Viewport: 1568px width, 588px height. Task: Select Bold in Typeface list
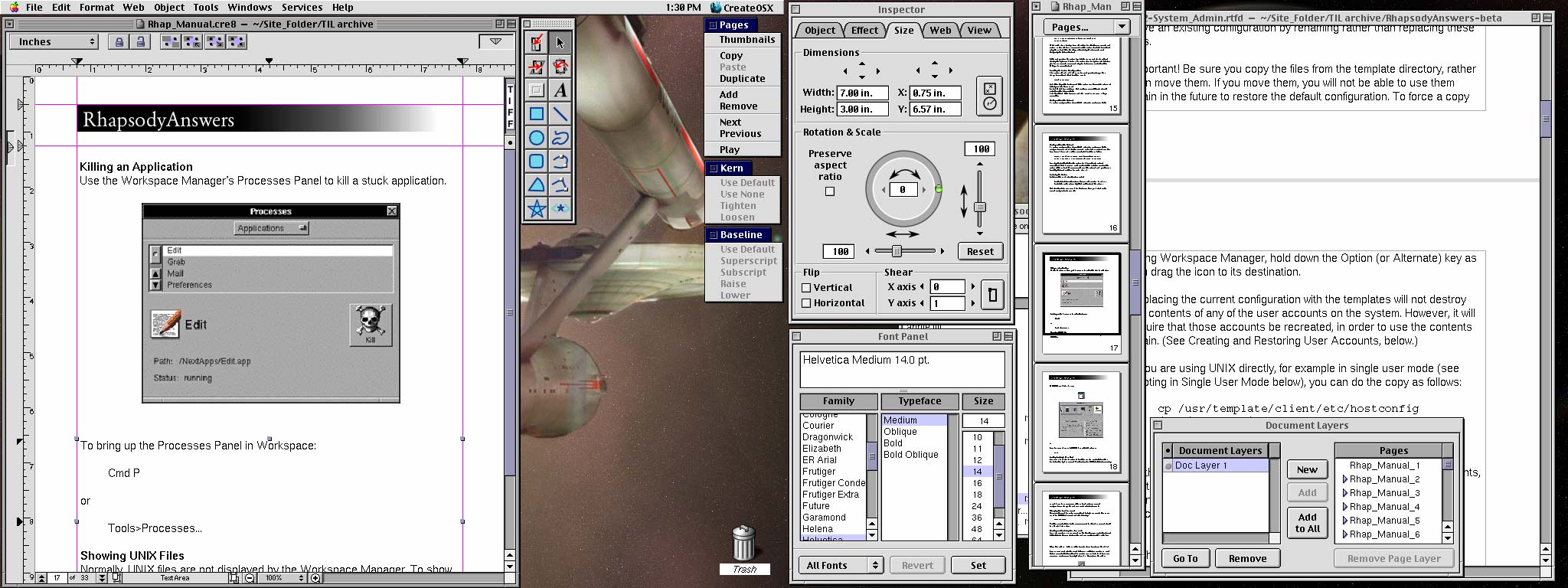click(893, 443)
